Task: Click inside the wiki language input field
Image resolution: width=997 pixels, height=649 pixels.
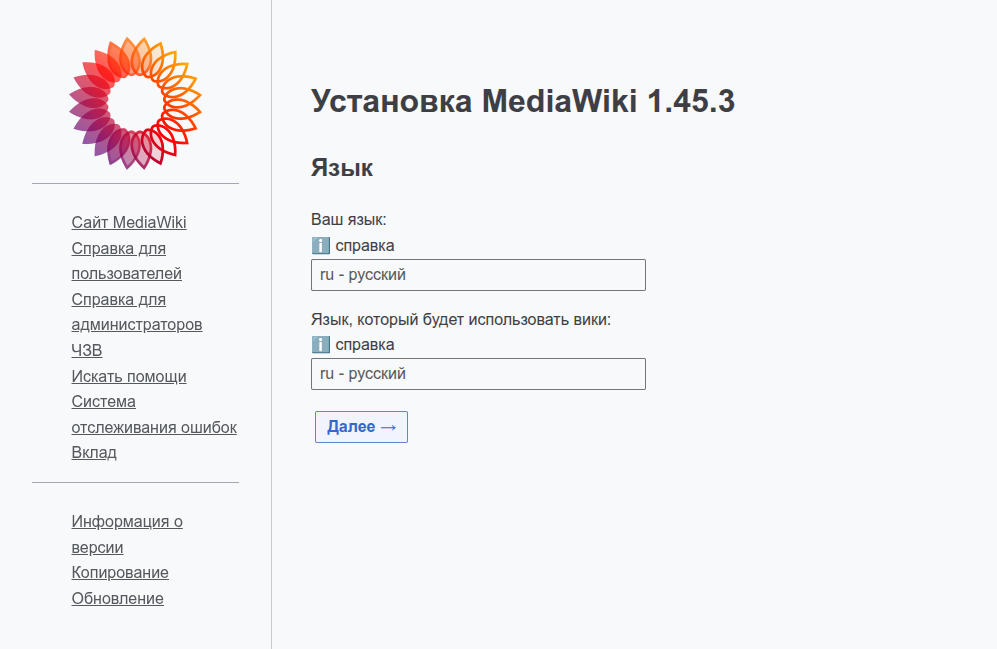Action: pos(478,374)
